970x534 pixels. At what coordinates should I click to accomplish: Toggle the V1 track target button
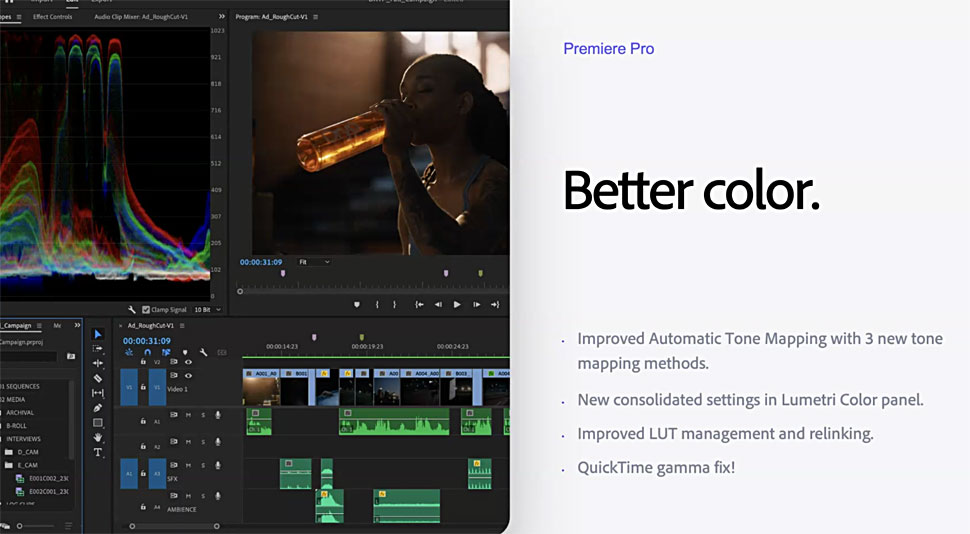click(157, 387)
